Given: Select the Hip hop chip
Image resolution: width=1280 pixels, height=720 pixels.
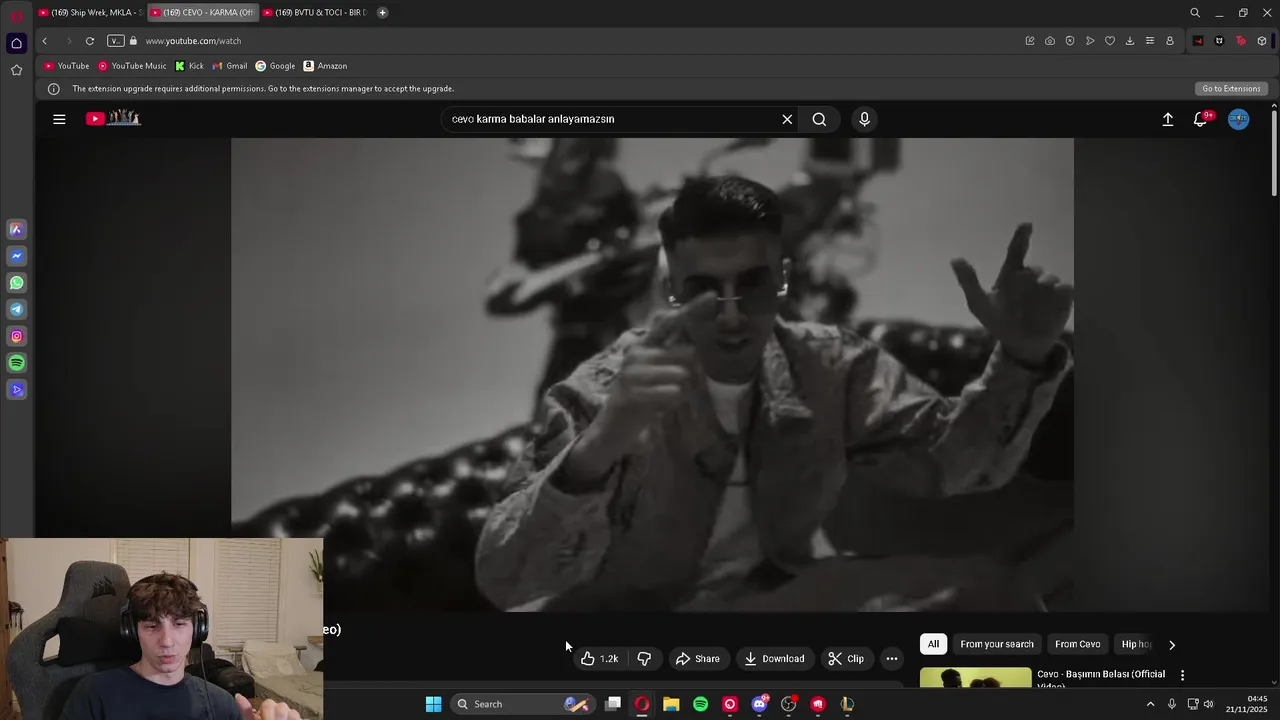Looking at the screenshot, I should point(1136,644).
